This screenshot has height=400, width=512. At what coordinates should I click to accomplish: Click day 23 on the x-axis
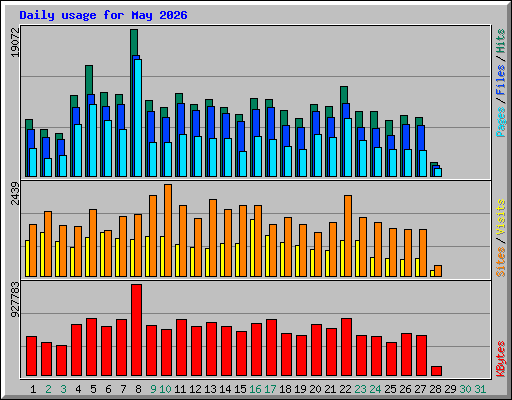pos(360,389)
